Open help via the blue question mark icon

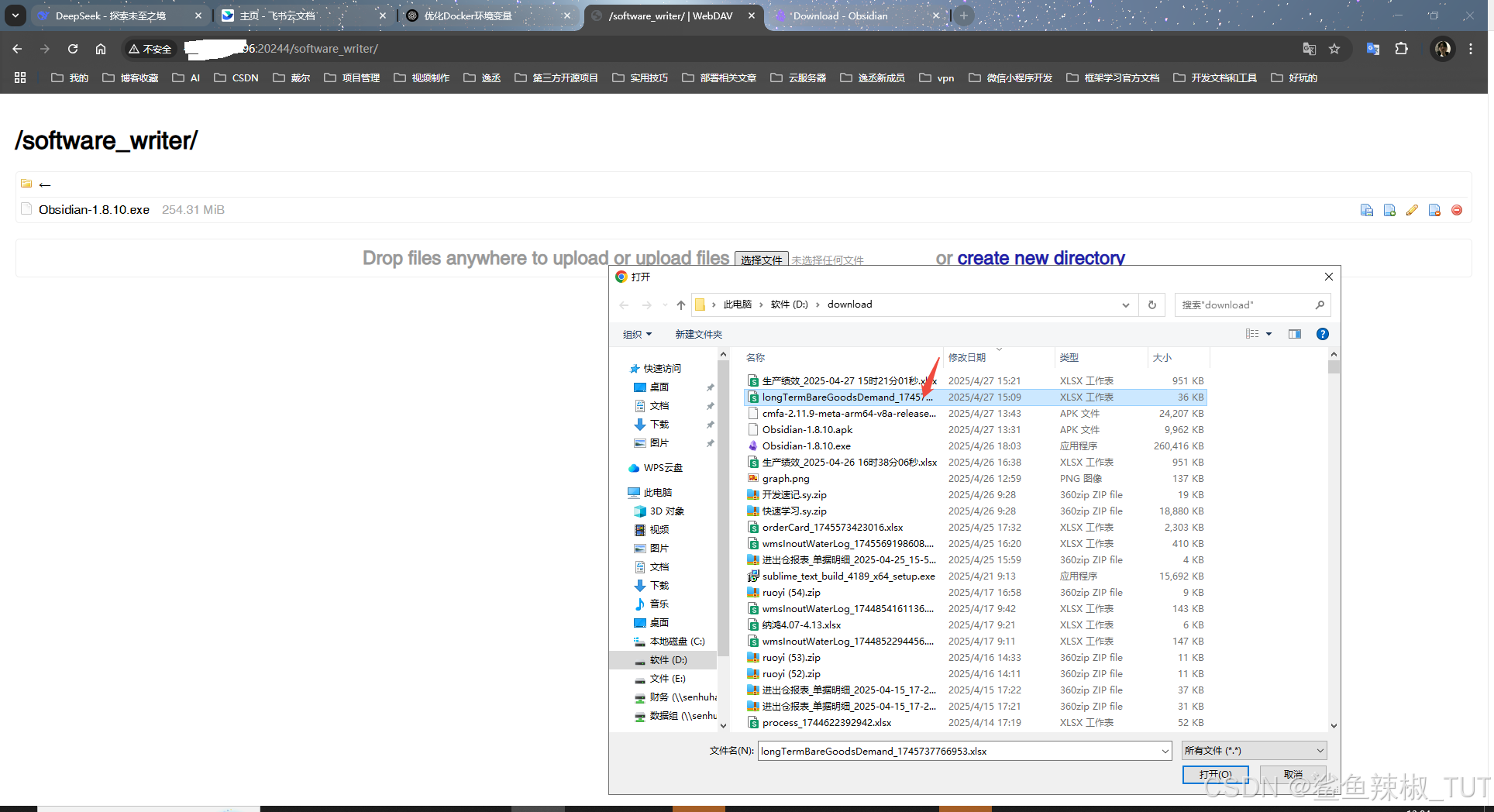click(1323, 334)
